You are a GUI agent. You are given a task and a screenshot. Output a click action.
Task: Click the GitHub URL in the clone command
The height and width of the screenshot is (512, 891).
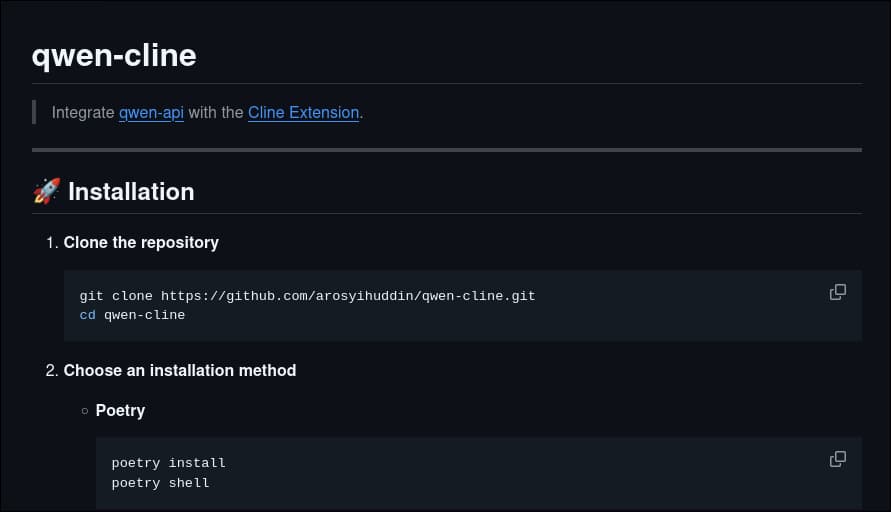348,296
